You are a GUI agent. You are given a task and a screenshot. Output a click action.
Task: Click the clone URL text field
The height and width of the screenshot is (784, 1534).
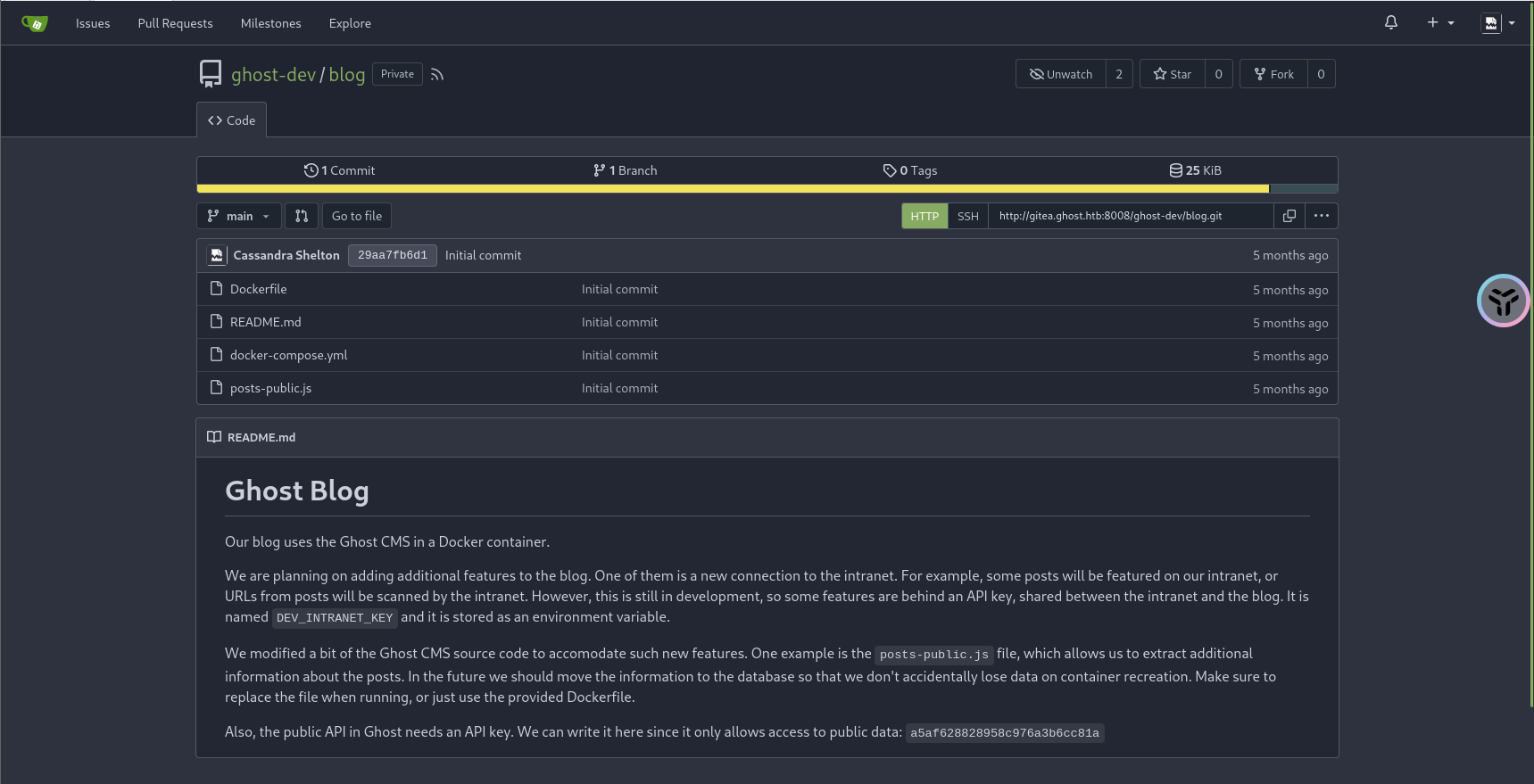tap(1130, 216)
